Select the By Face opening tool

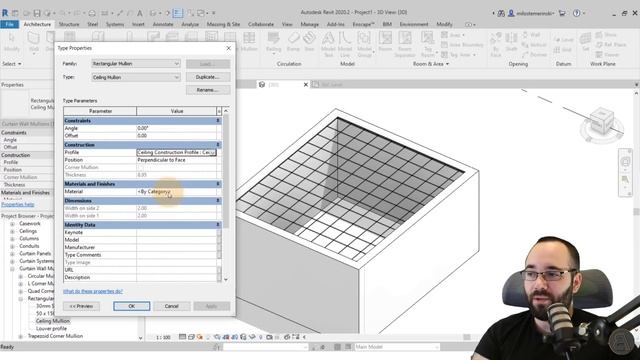click(496, 44)
